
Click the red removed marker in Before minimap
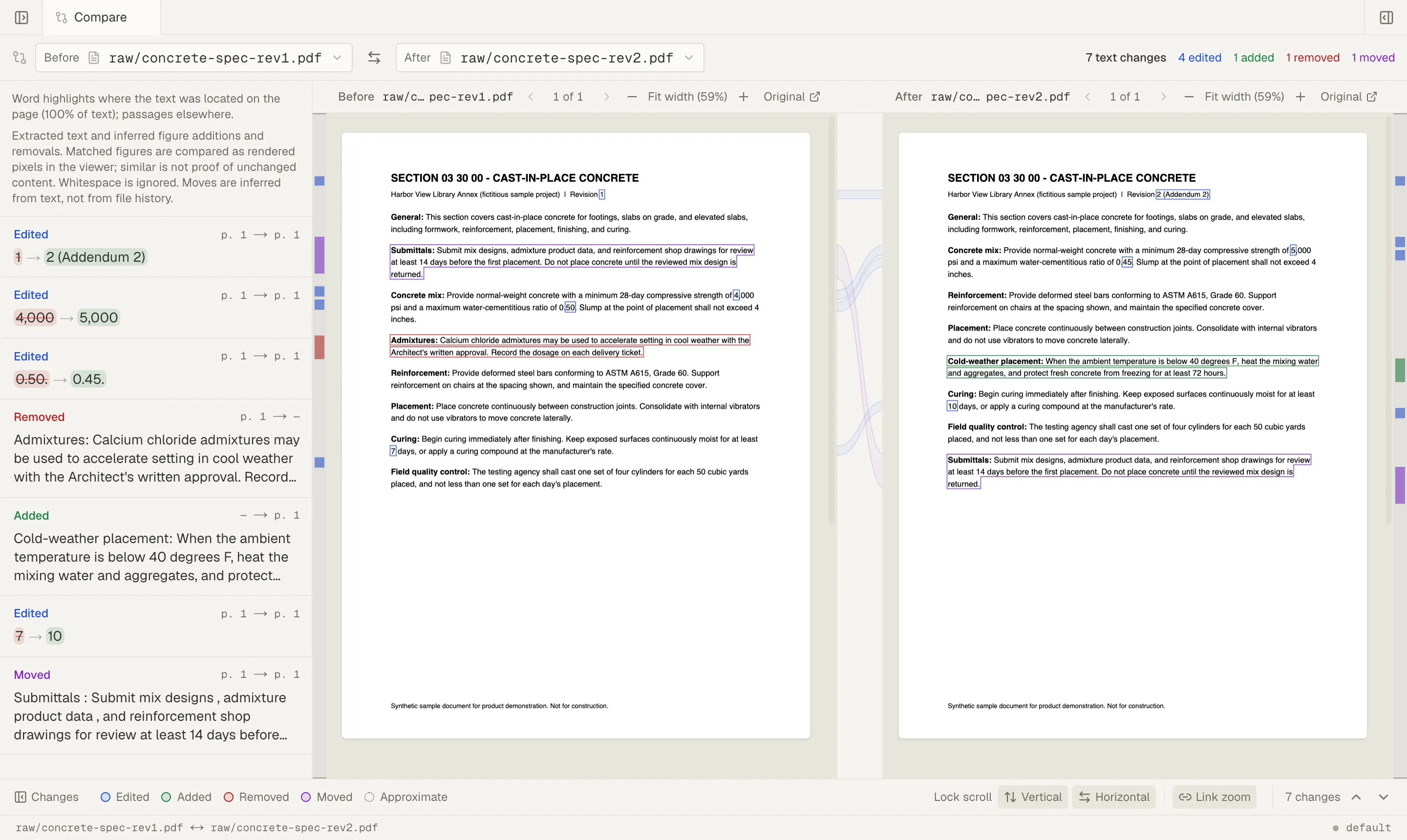click(320, 347)
